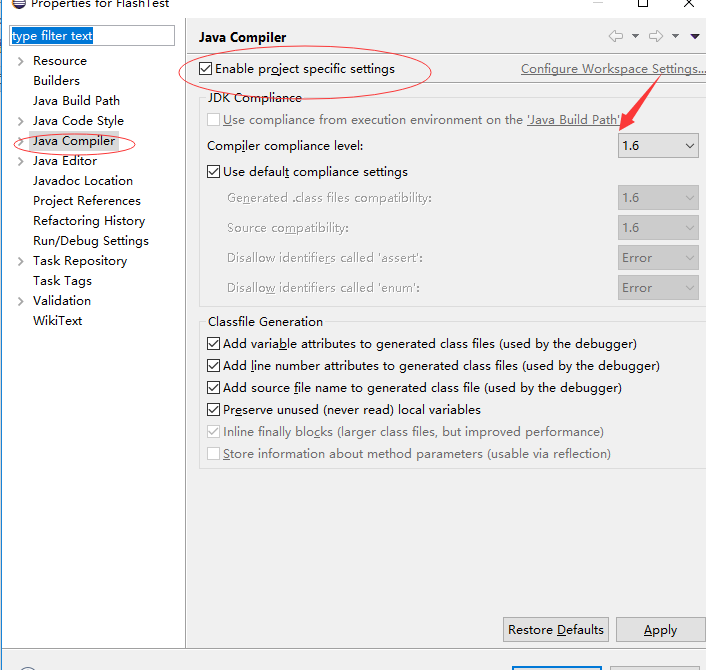This screenshot has height=670, width=706.
Task: Select Java Build Path in sidebar
Action: [x=76, y=101]
